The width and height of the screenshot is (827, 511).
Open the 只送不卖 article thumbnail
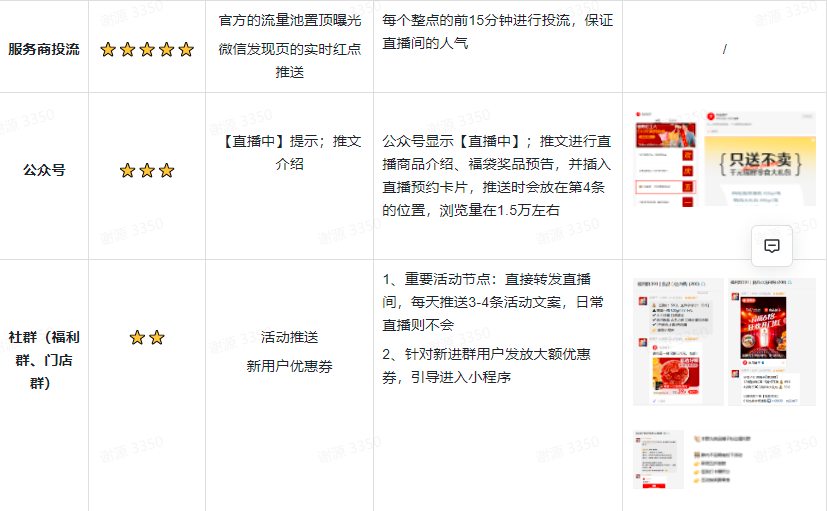click(759, 159)
